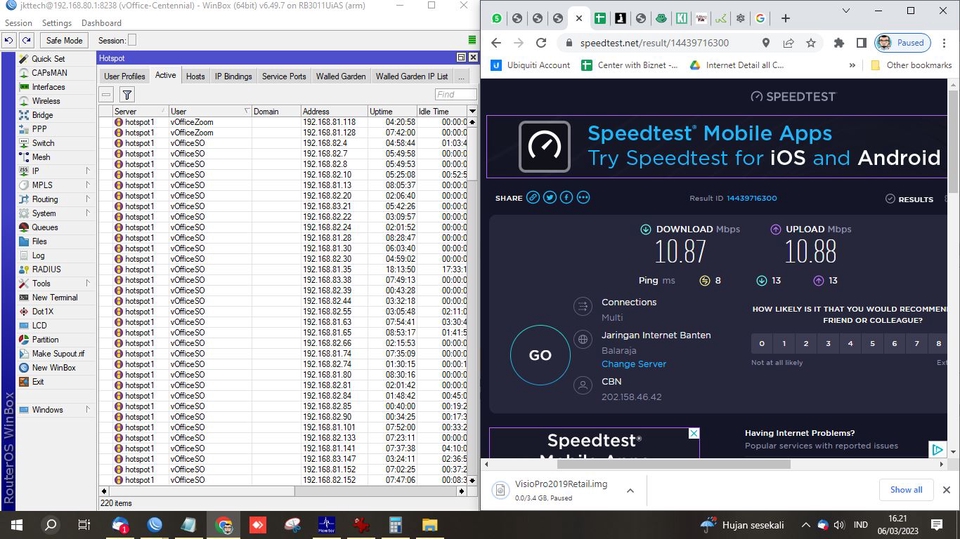Switch to IP Bindings tab
This screenshot has width=960, height=539.
click(233, 77)
